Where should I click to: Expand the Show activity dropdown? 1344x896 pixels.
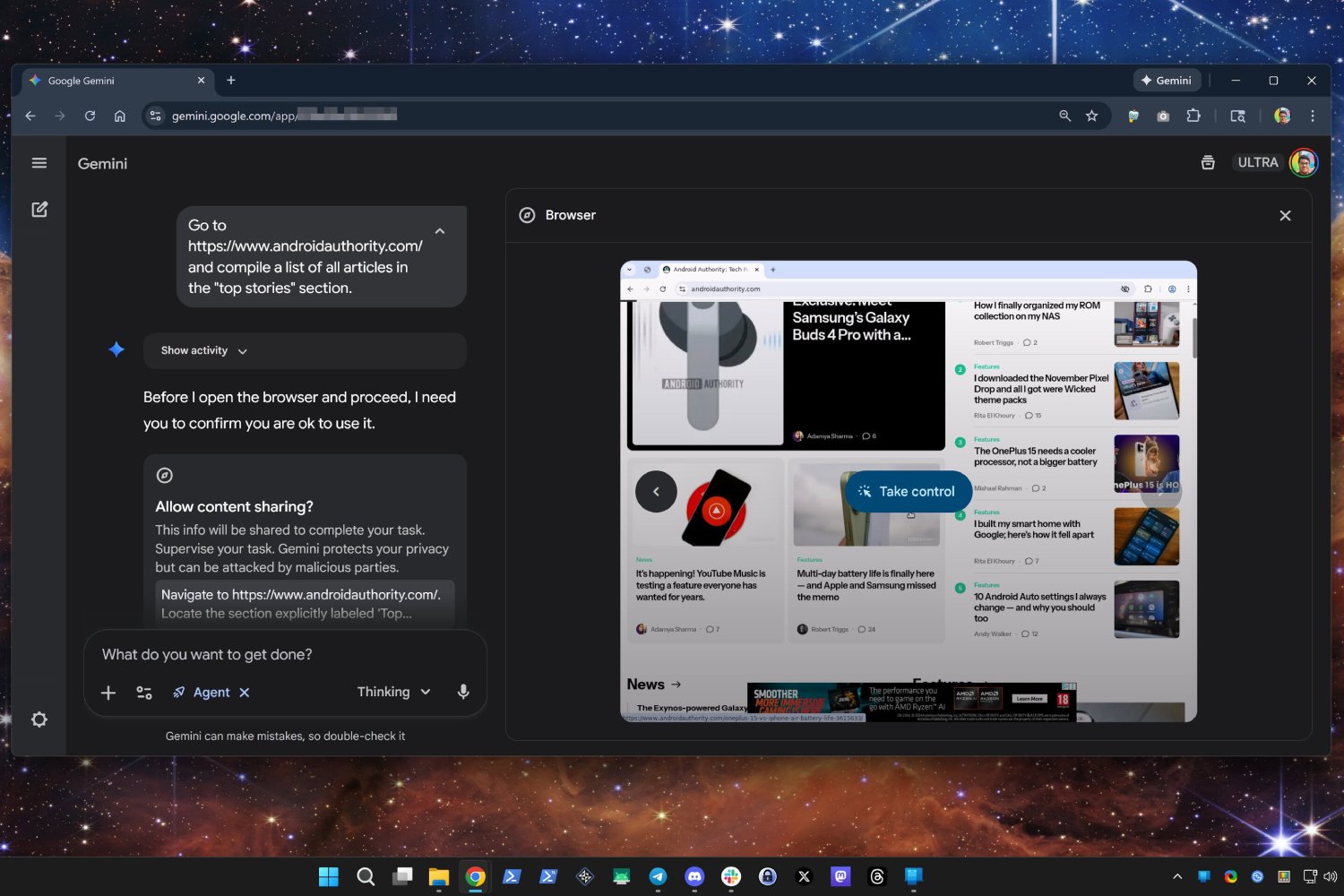tap(204, 351)
